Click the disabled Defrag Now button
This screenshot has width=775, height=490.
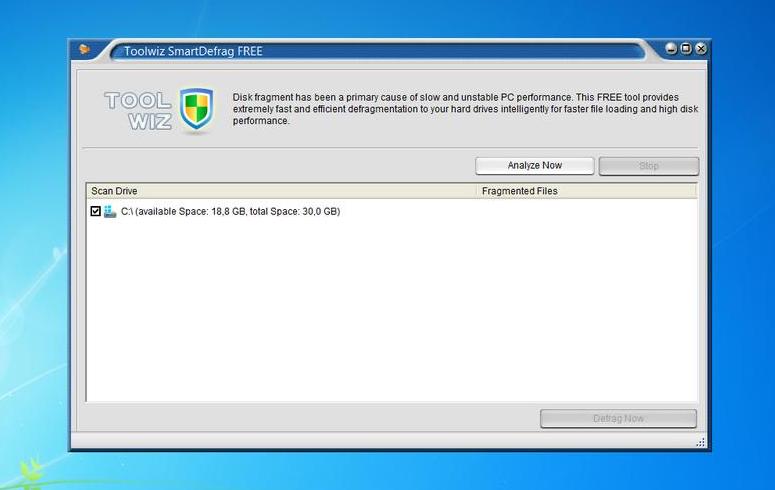[x=618, y=418]
